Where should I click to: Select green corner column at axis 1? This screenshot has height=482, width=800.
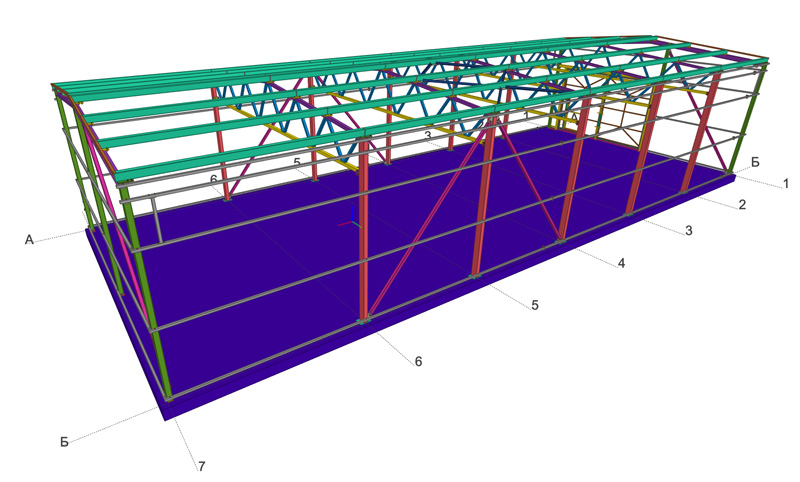[x=746, y=125]
